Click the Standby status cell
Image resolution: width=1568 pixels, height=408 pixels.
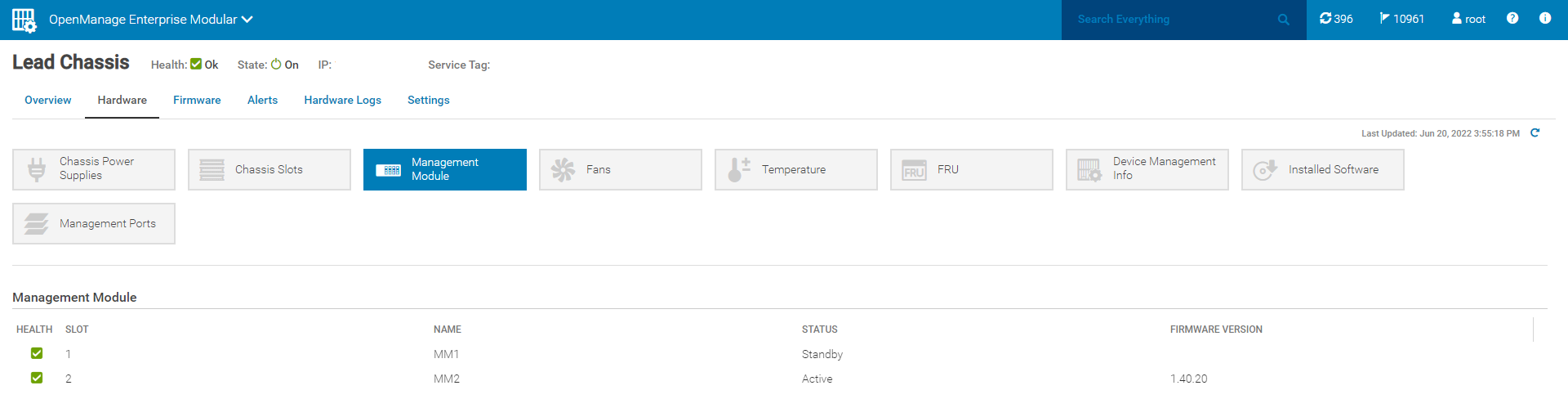tap(822, 354)
